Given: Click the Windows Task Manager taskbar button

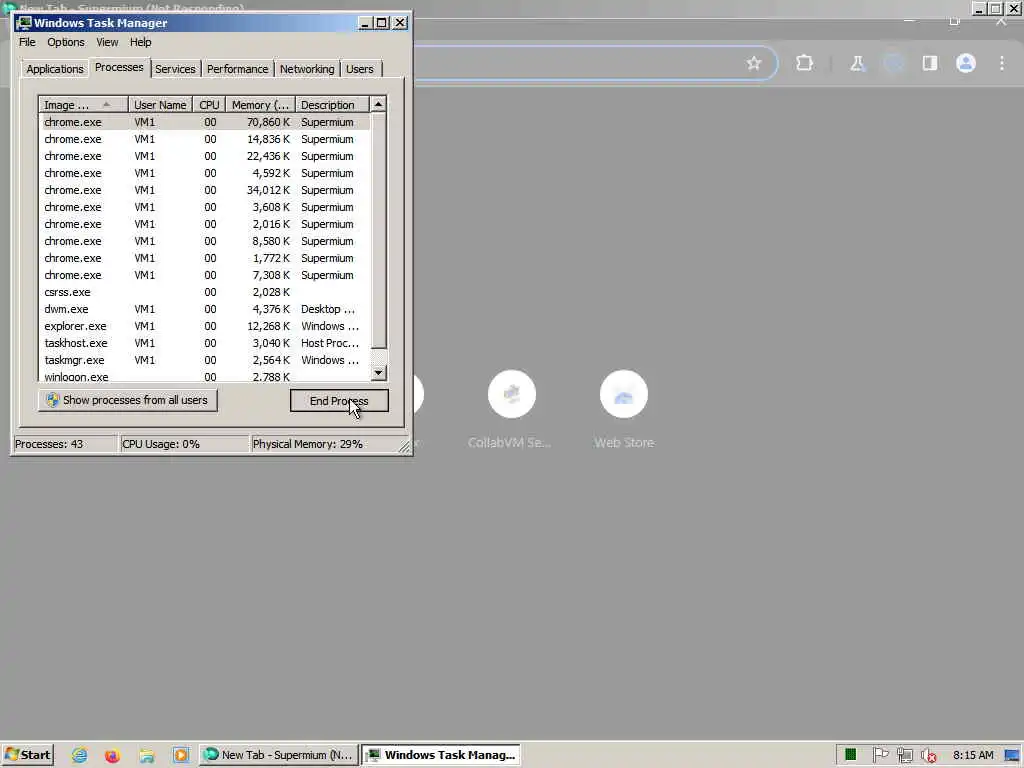Looking at the screenshot, I should click(x=441, y=755).
